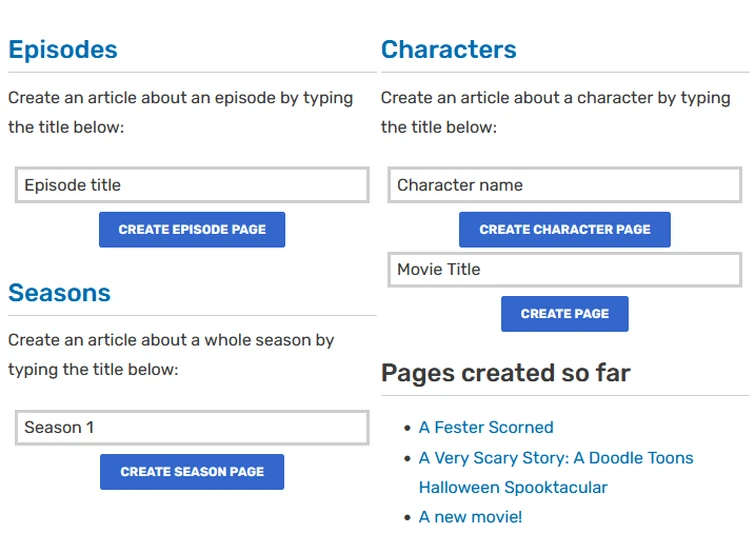Click the Episode title input field
The width and height of the screenshot is (755, 533).
(192, 185)
